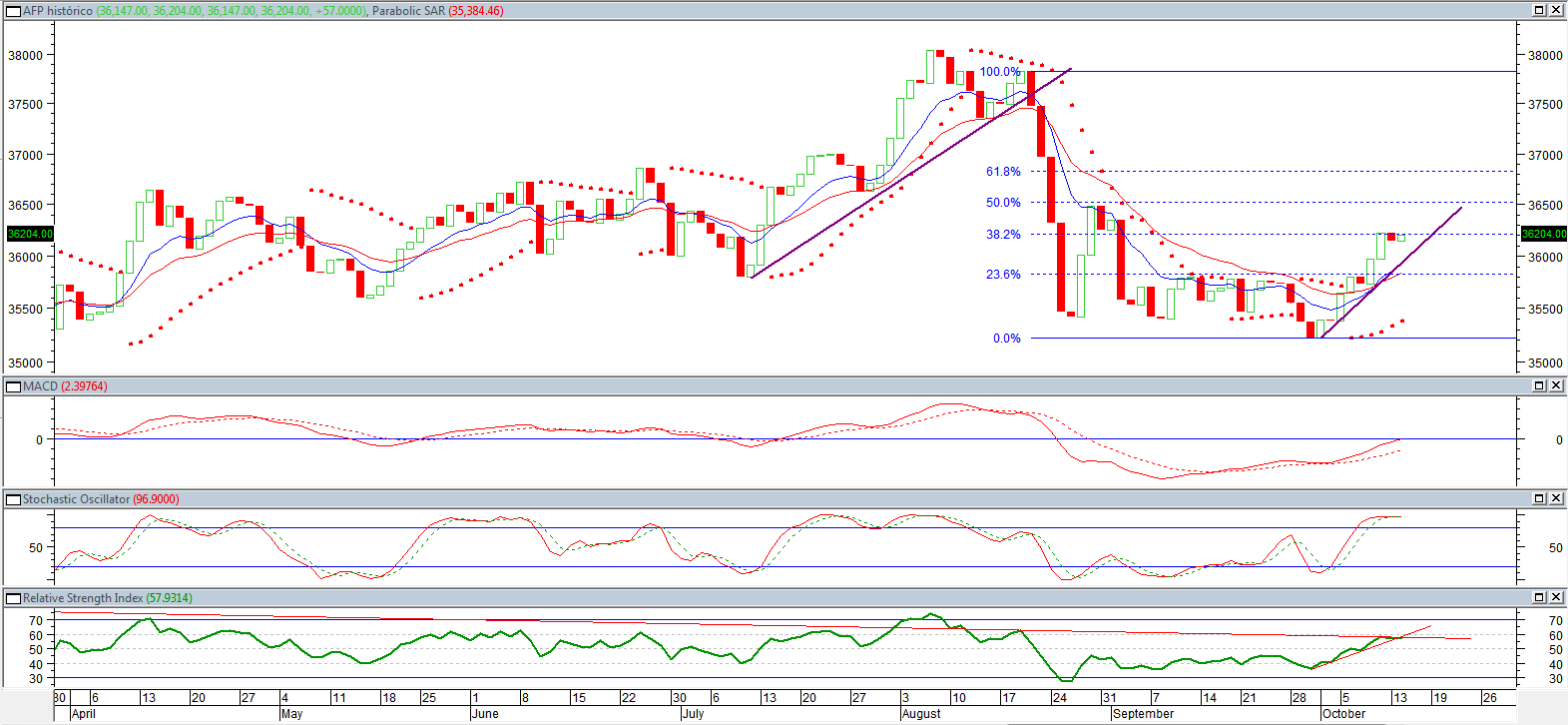Click the Relative Strength Index panel's title icon

pos(14,598)
